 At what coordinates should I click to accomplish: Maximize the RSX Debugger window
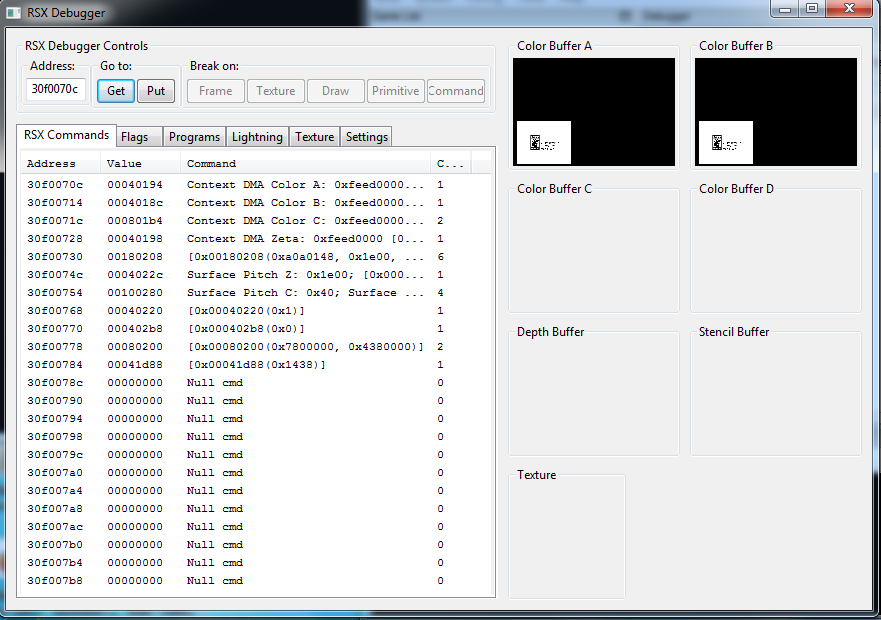811,9
